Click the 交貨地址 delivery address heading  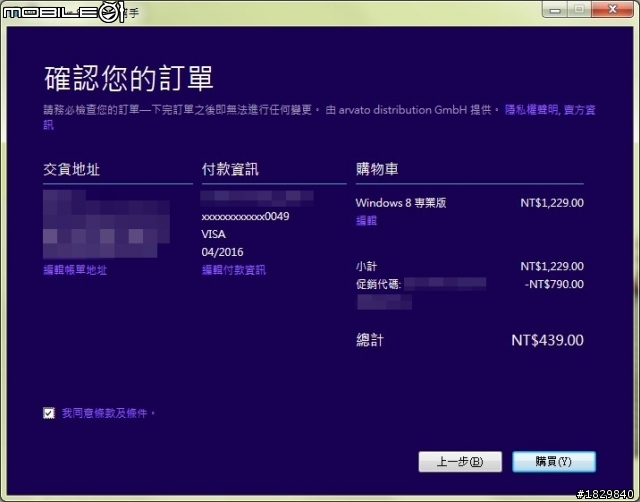(71, 169)
